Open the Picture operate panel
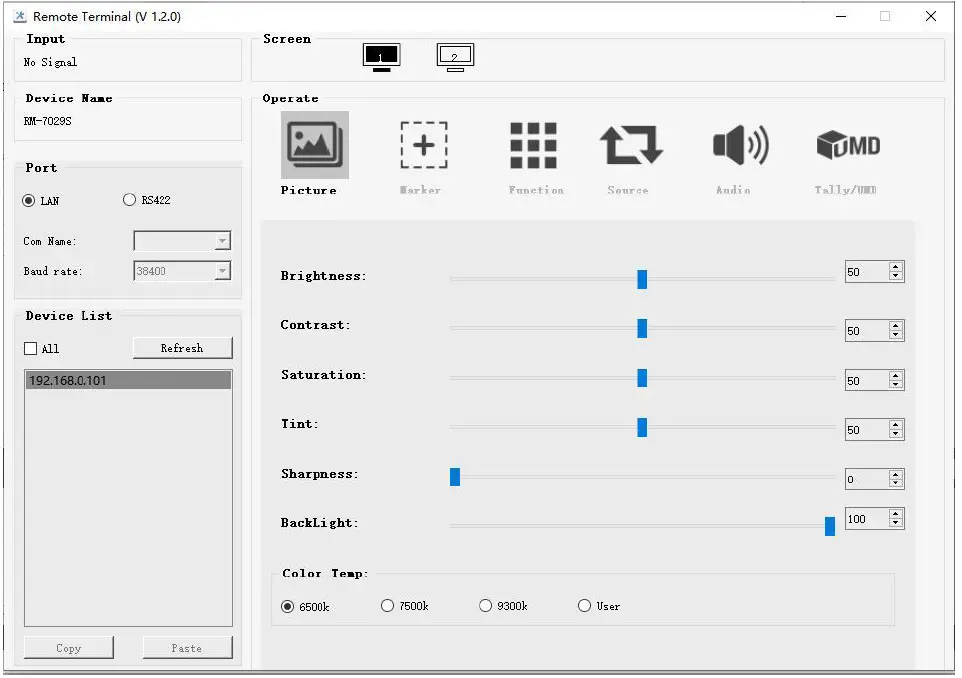This screenshot has width=962, height=678. [x=315, y=145]
